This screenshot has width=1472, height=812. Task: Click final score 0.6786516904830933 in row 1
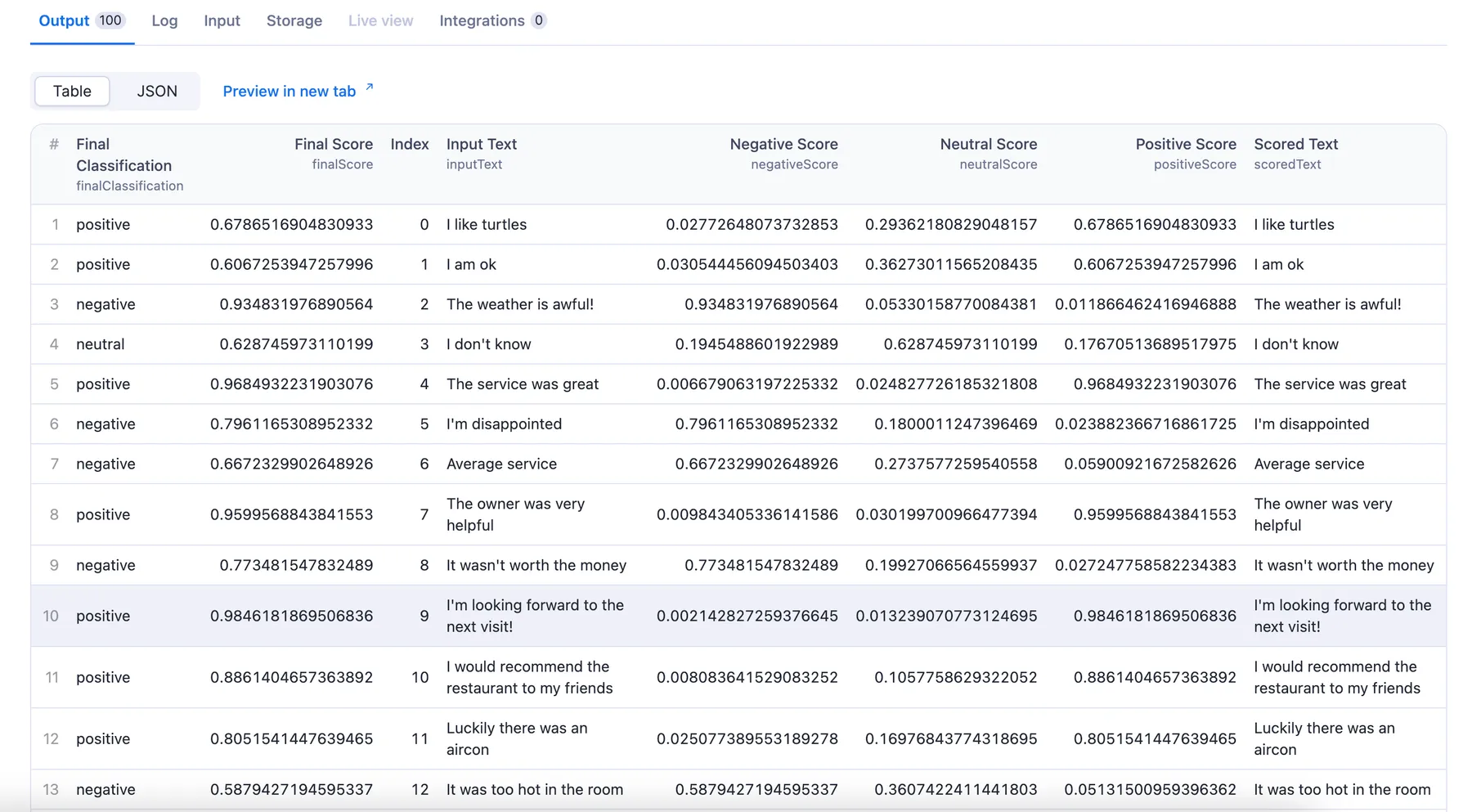[291, 224]
